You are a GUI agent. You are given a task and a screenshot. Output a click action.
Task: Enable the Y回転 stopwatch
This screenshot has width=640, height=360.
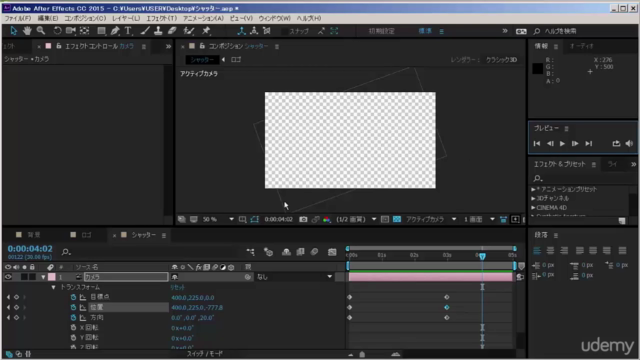[73, 338]
